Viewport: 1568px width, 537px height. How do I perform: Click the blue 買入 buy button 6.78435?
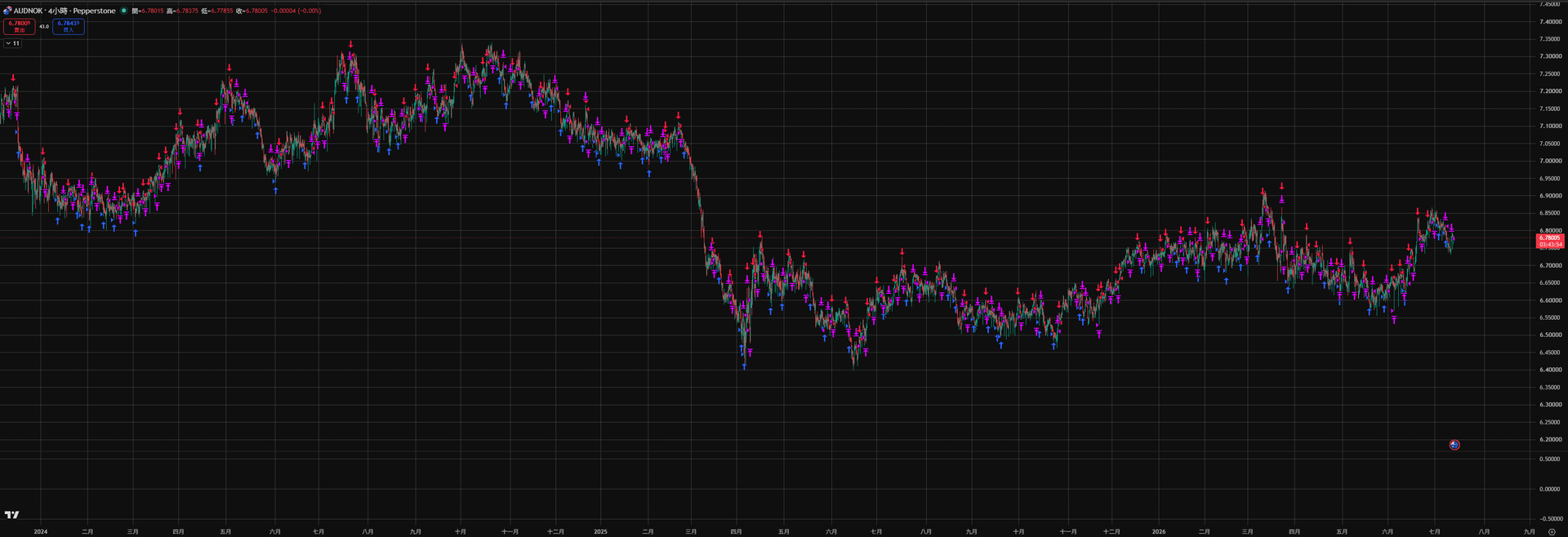click(x=69, y=26)
